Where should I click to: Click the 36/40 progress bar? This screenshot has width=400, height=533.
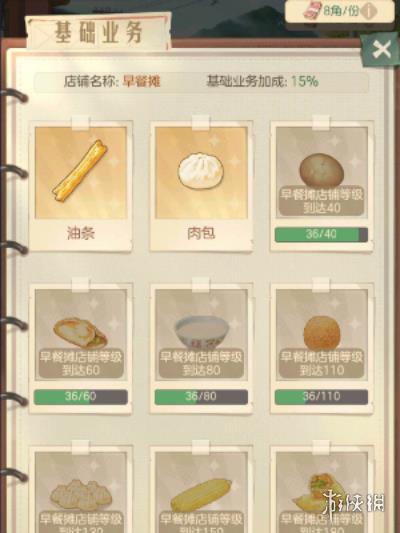[x=321, y=235]
